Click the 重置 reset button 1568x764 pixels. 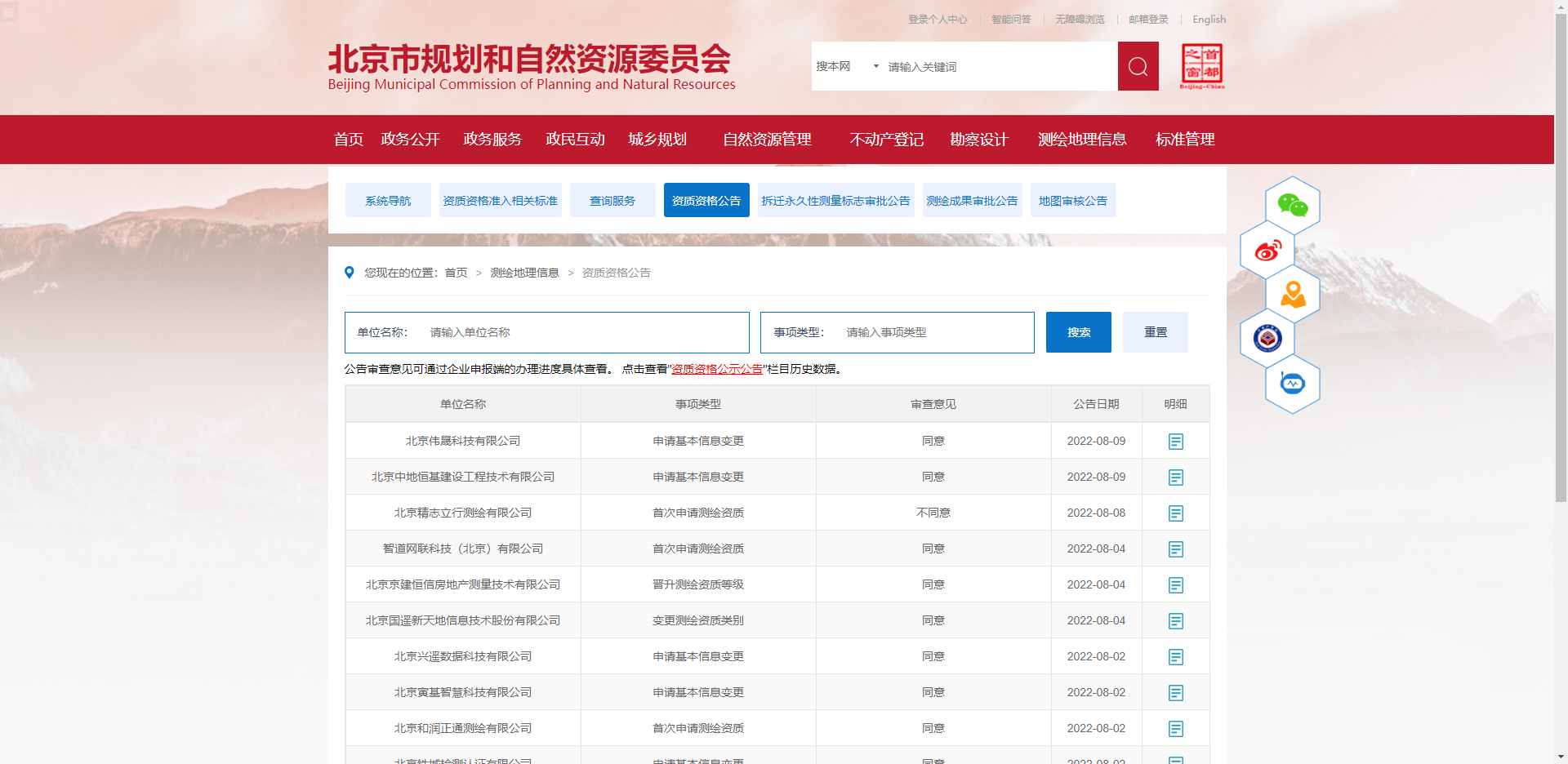(x=1155, y=332)
